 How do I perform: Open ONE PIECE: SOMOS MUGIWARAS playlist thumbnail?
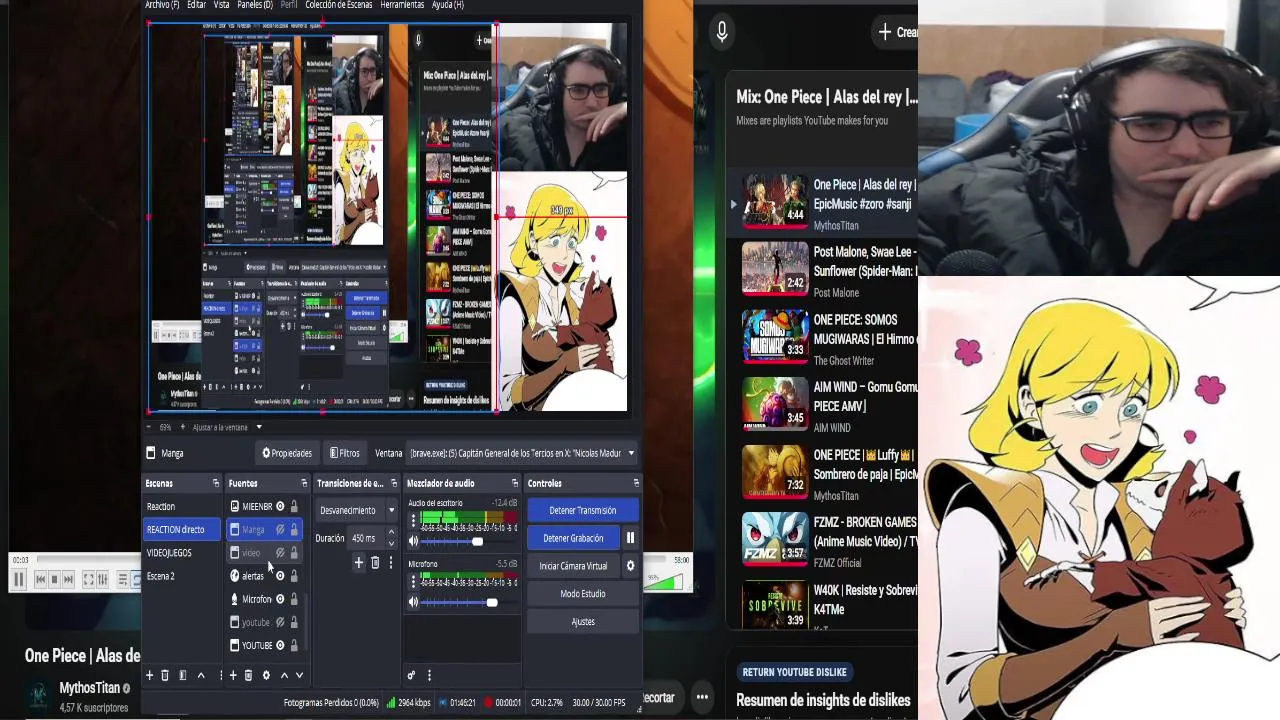tap(775, 335)
